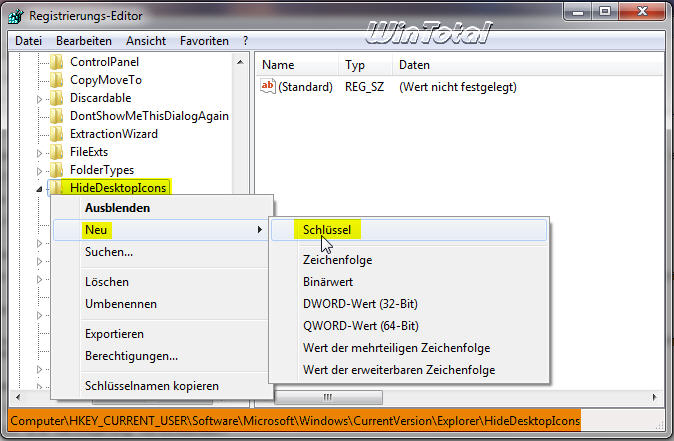Expand the Discardable key
The width and height of the screenshot is (674, 441).
click(x=40, y=99)
